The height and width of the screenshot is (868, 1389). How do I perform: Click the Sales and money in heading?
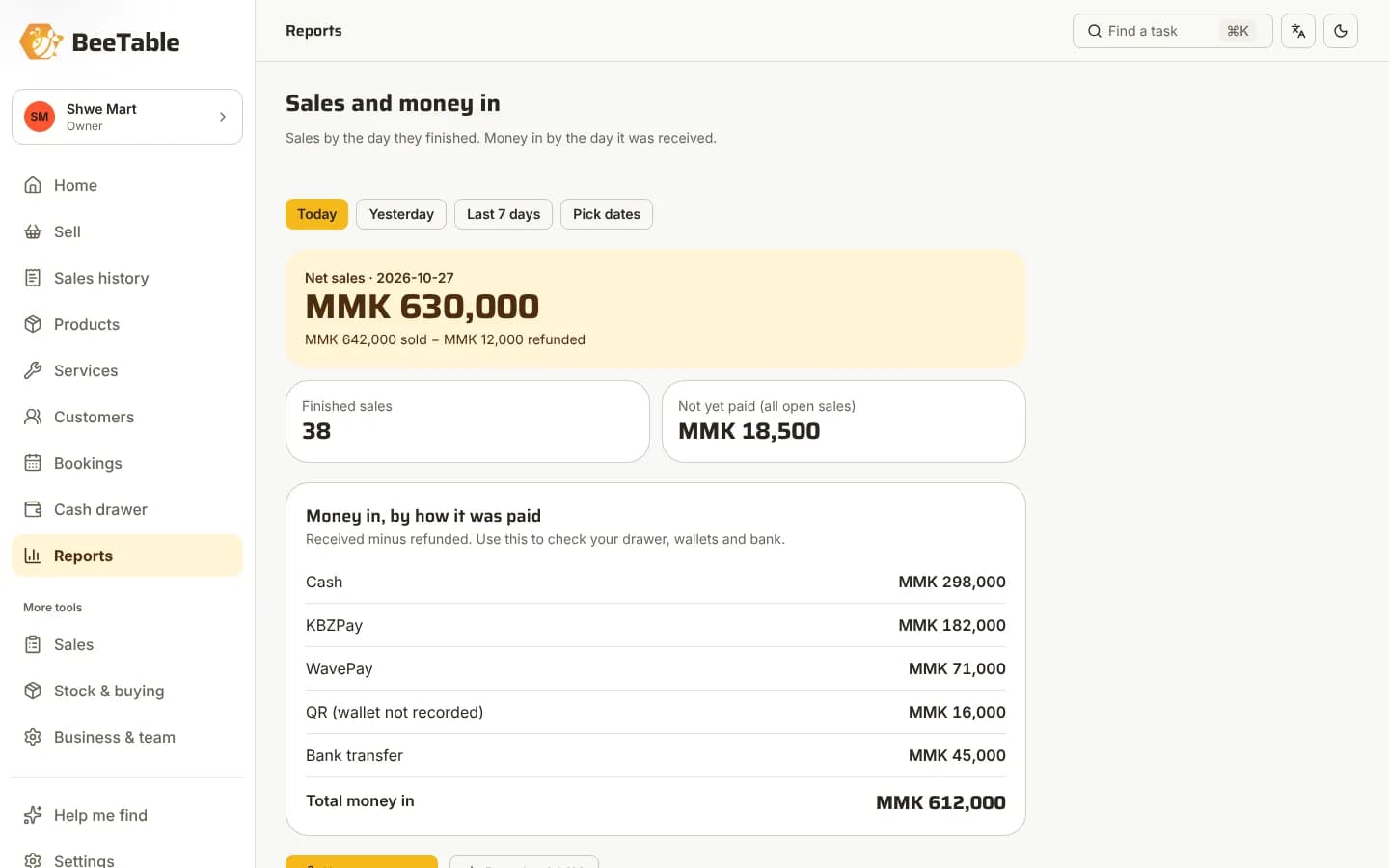pyautogui.click(x=393, y=103)
